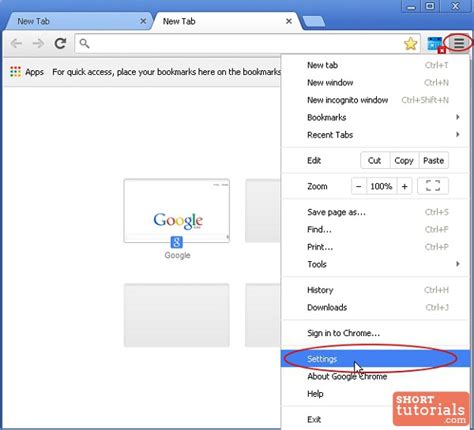The image size is (474, 430).
Task: Minimize the Chrome window
Action: (x=412, y=6)
